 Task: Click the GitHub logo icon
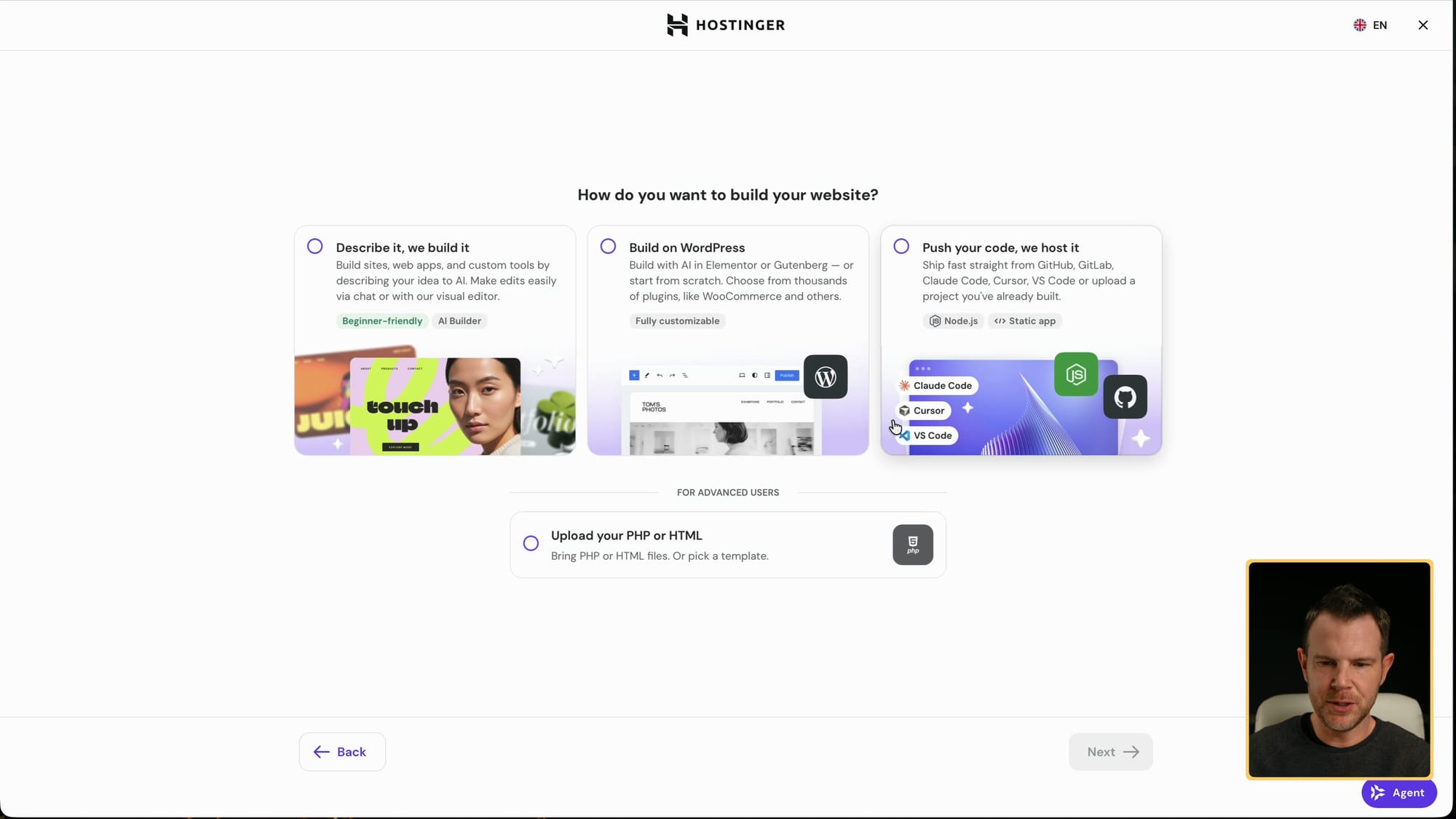tap(1125, 397)
